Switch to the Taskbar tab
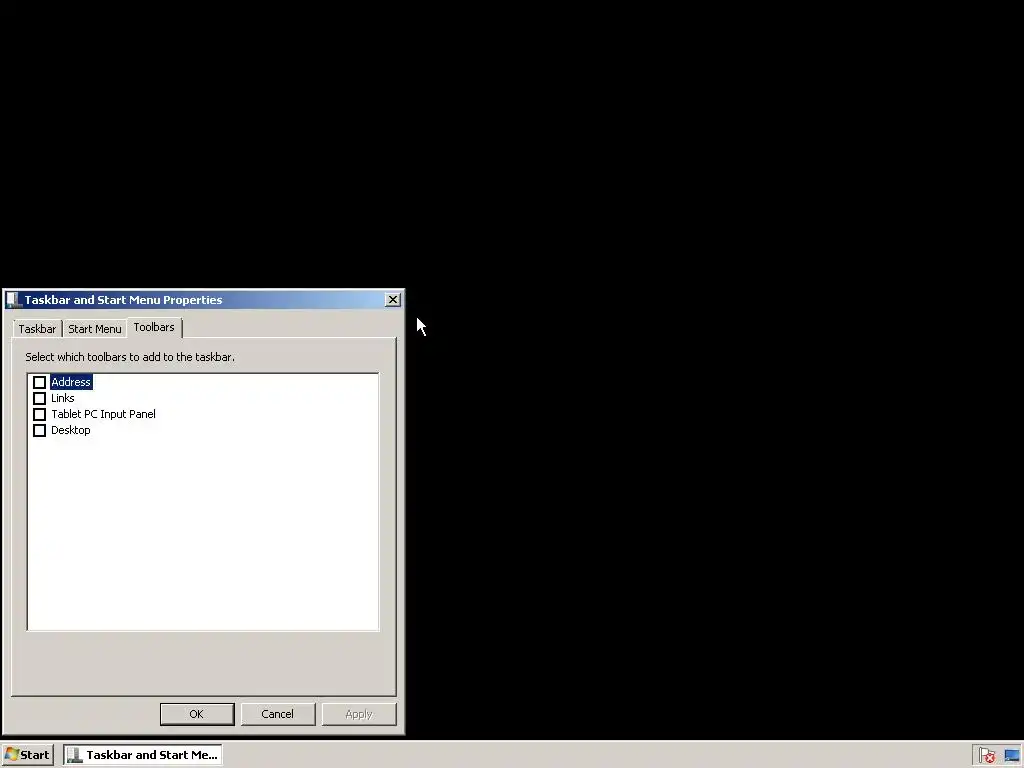 pyautogui.click(x=37, y=328)
